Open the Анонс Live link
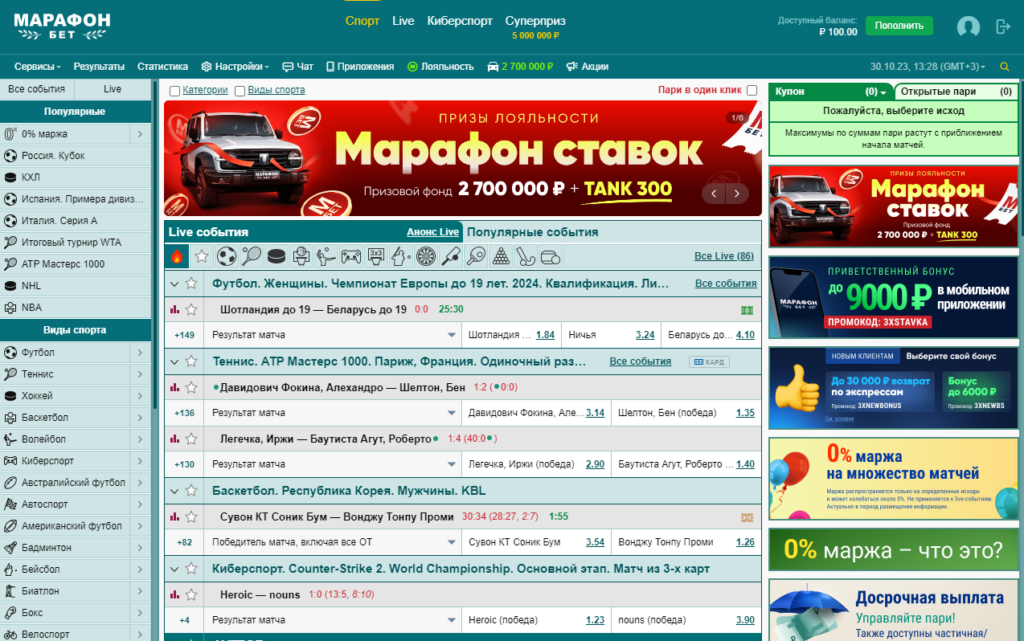 click(432, 232)
